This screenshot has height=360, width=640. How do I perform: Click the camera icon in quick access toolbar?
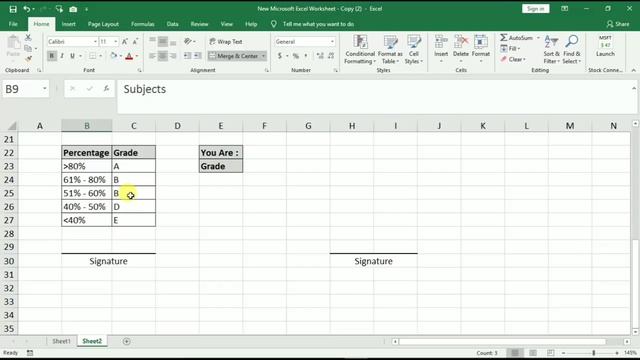click(73, 9)
